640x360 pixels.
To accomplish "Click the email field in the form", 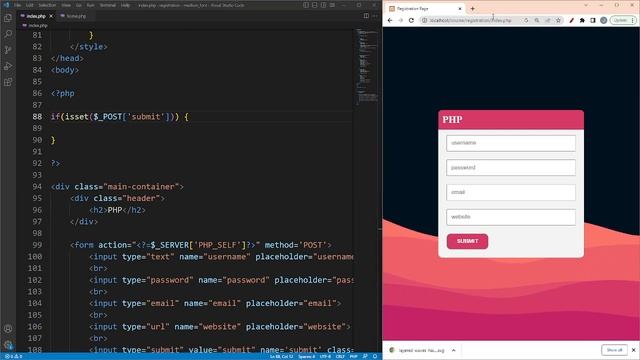I will 511,192.
